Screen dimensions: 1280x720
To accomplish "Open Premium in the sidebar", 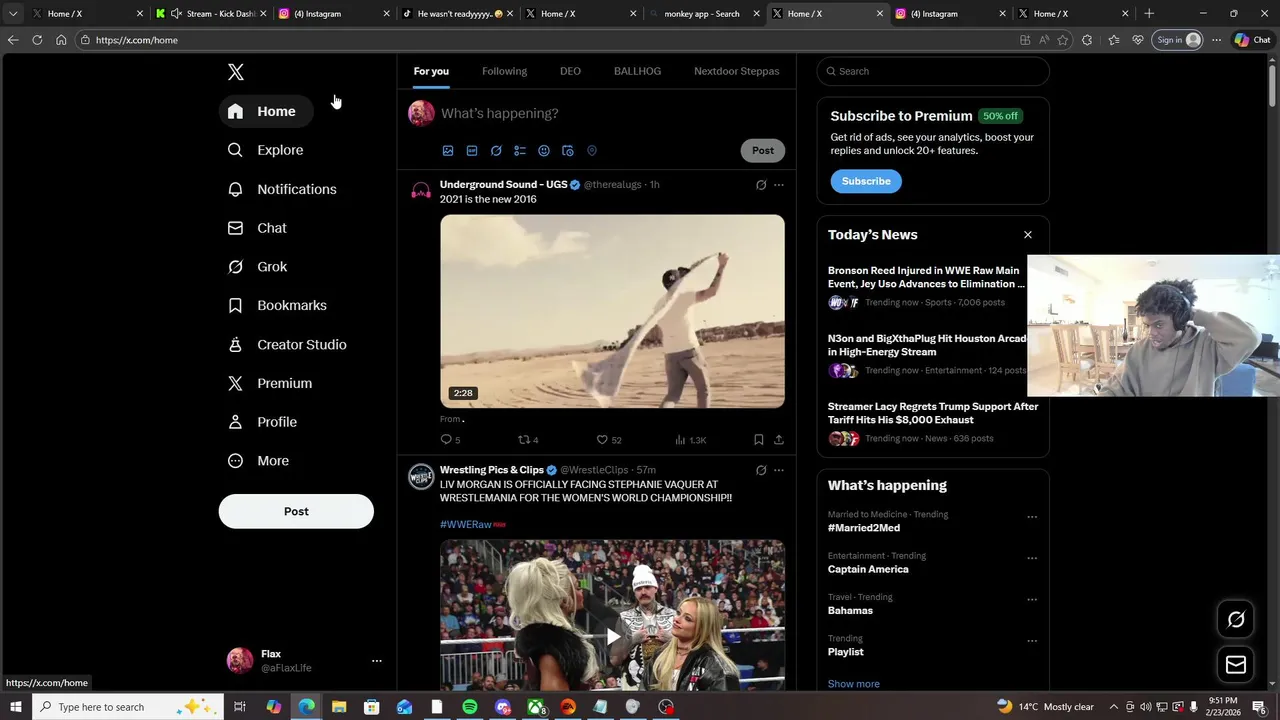I will coord(271,383).
